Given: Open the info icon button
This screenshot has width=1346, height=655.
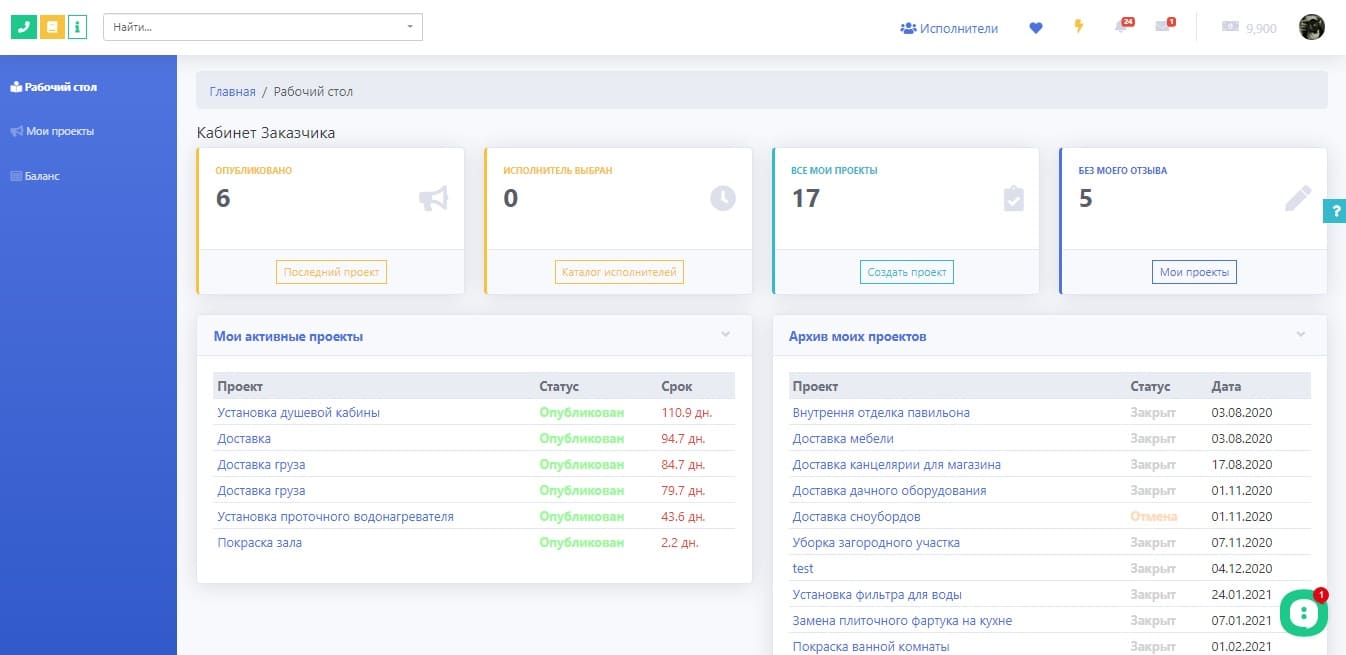Looking at the screenshot, I should coord(78,27).
